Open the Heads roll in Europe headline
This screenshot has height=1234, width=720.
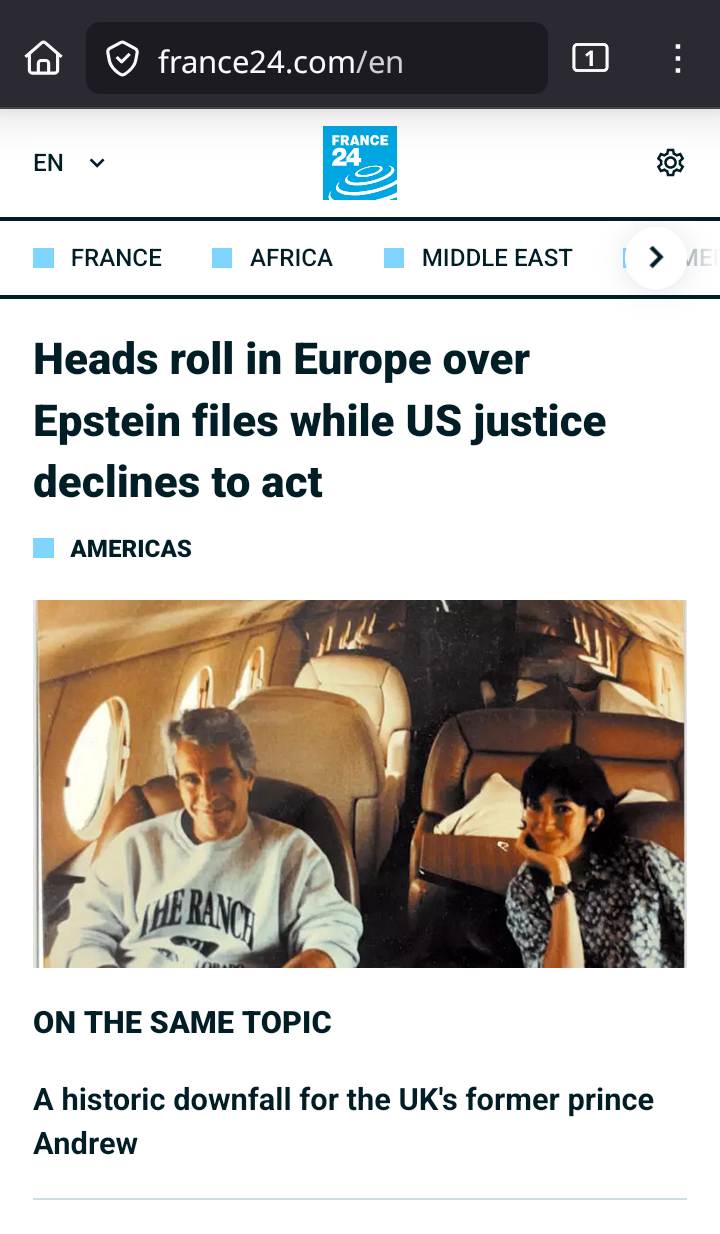click(320, 420)
